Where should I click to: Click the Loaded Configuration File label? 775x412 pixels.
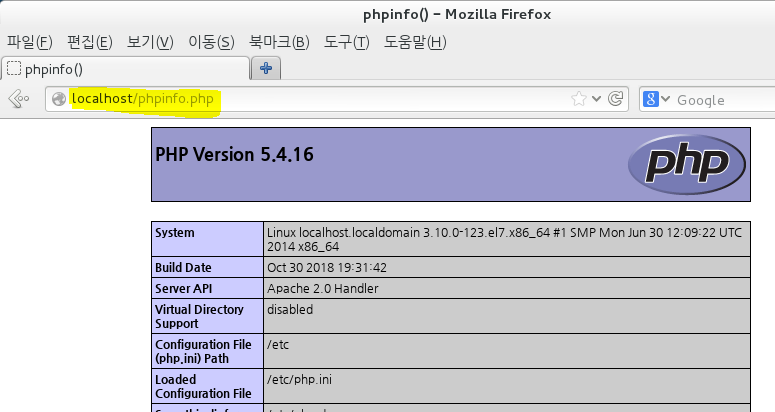203,386
